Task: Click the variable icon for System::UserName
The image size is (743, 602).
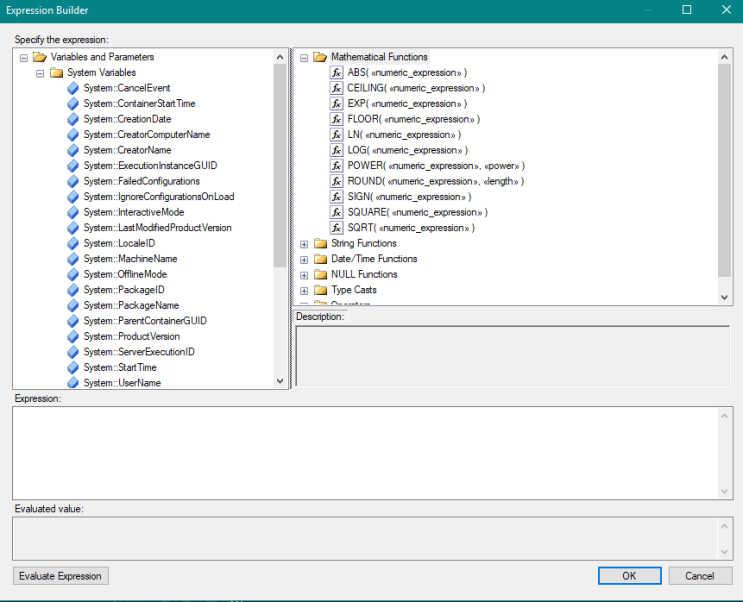Action: coord(73,383)
